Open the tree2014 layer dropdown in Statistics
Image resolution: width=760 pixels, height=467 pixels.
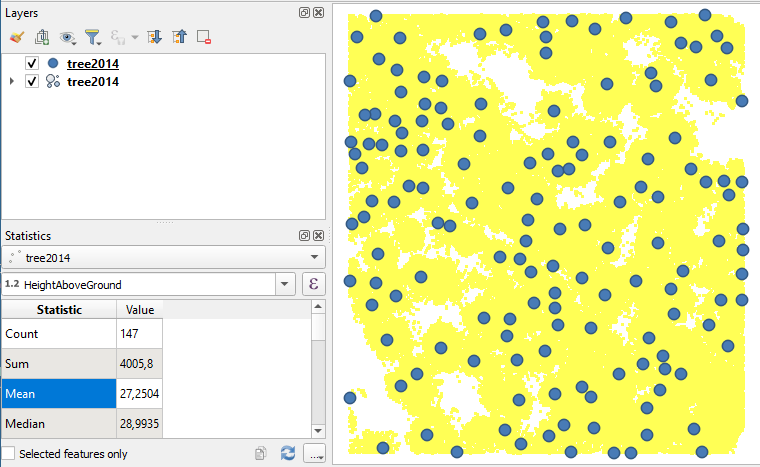coord(164,257)
